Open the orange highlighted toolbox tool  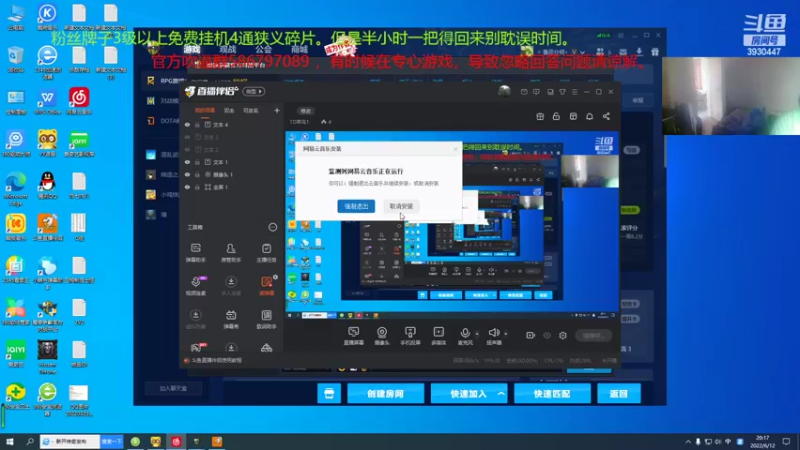(266, 286)
